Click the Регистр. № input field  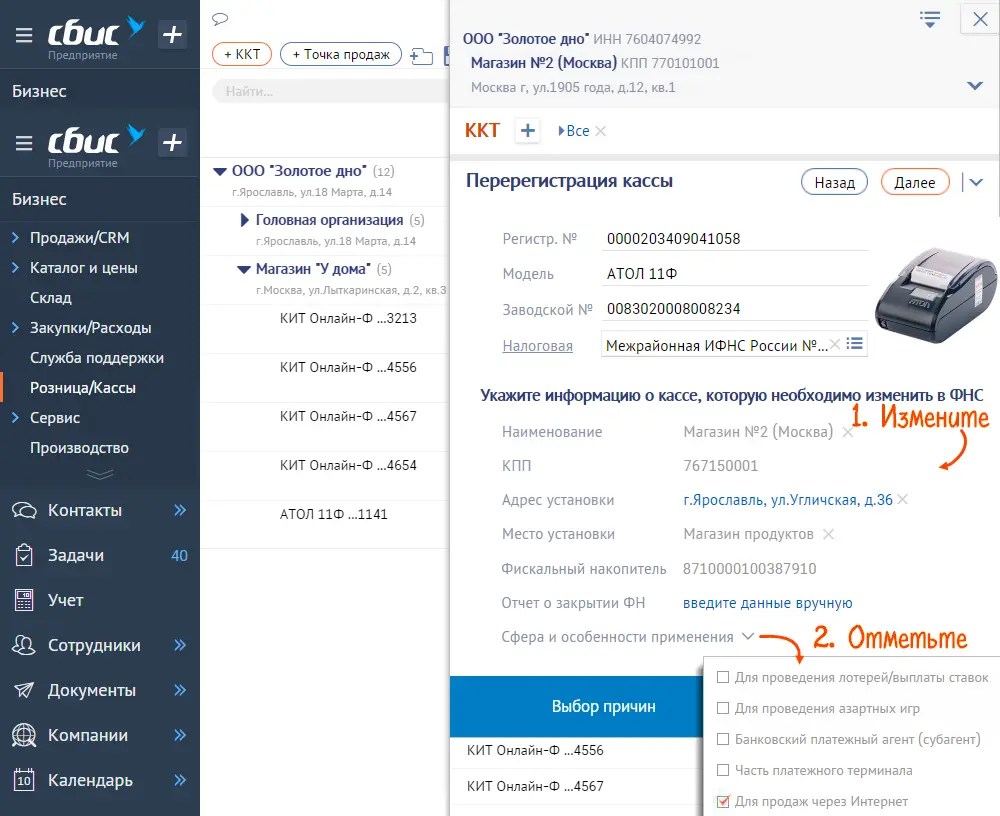[x=735, y=239]
